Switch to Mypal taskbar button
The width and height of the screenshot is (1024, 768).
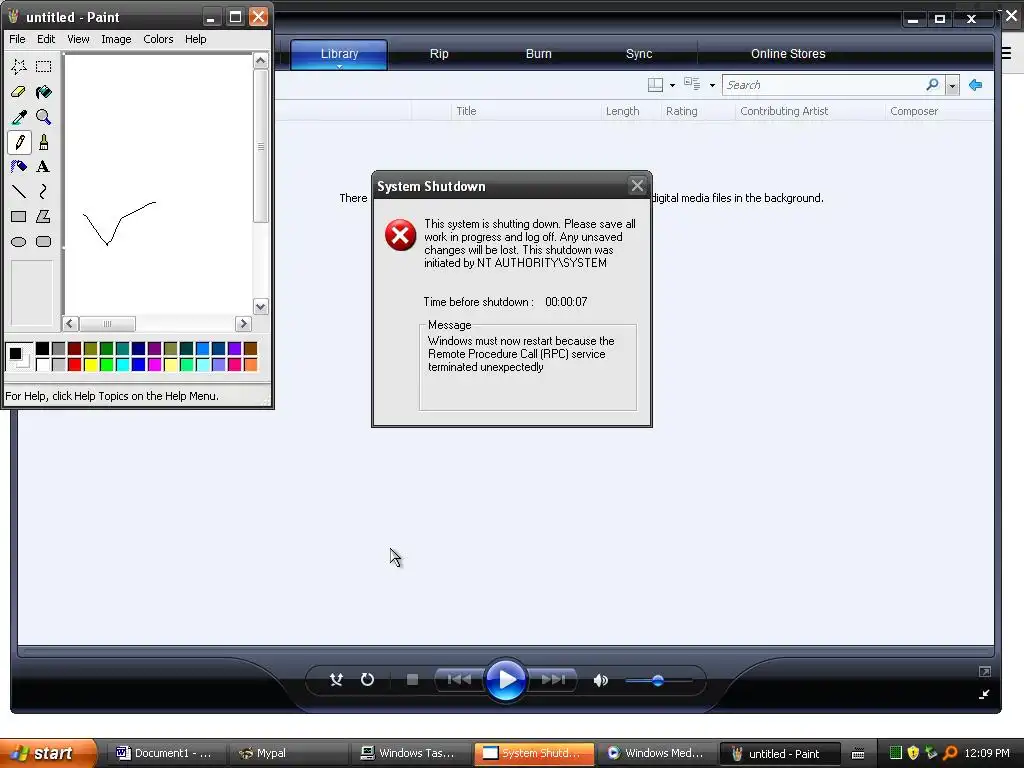click(x=290, y=753)
